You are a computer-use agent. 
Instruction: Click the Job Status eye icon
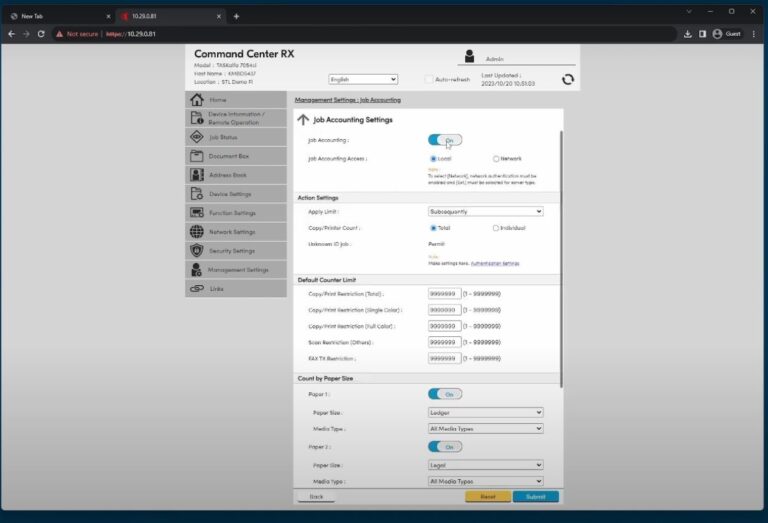click(197, 137)
